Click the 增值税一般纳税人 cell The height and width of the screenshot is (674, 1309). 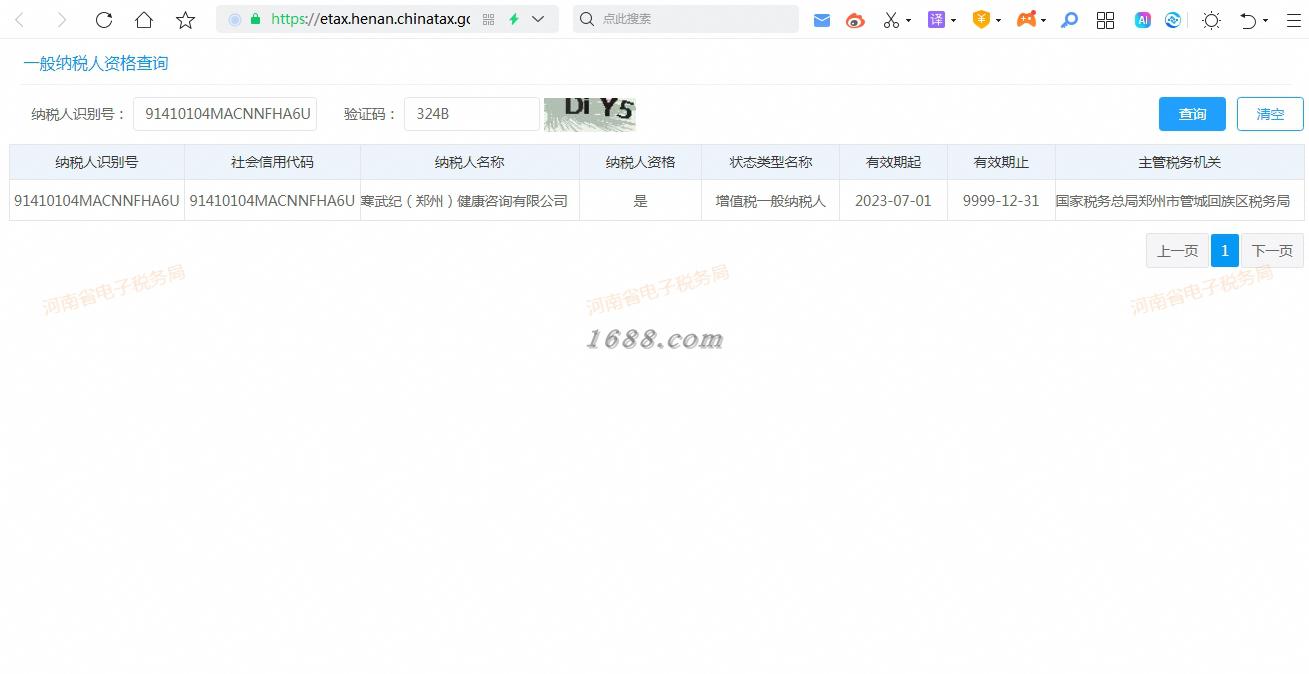(771, 201)
